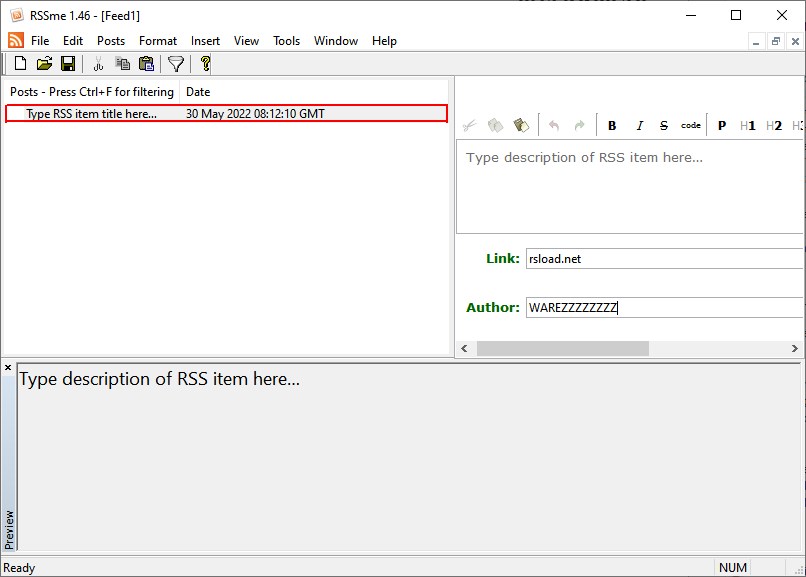Screen dimensions: 806x577
Task: Close the Preview pane with X
Action: (8, 367)
